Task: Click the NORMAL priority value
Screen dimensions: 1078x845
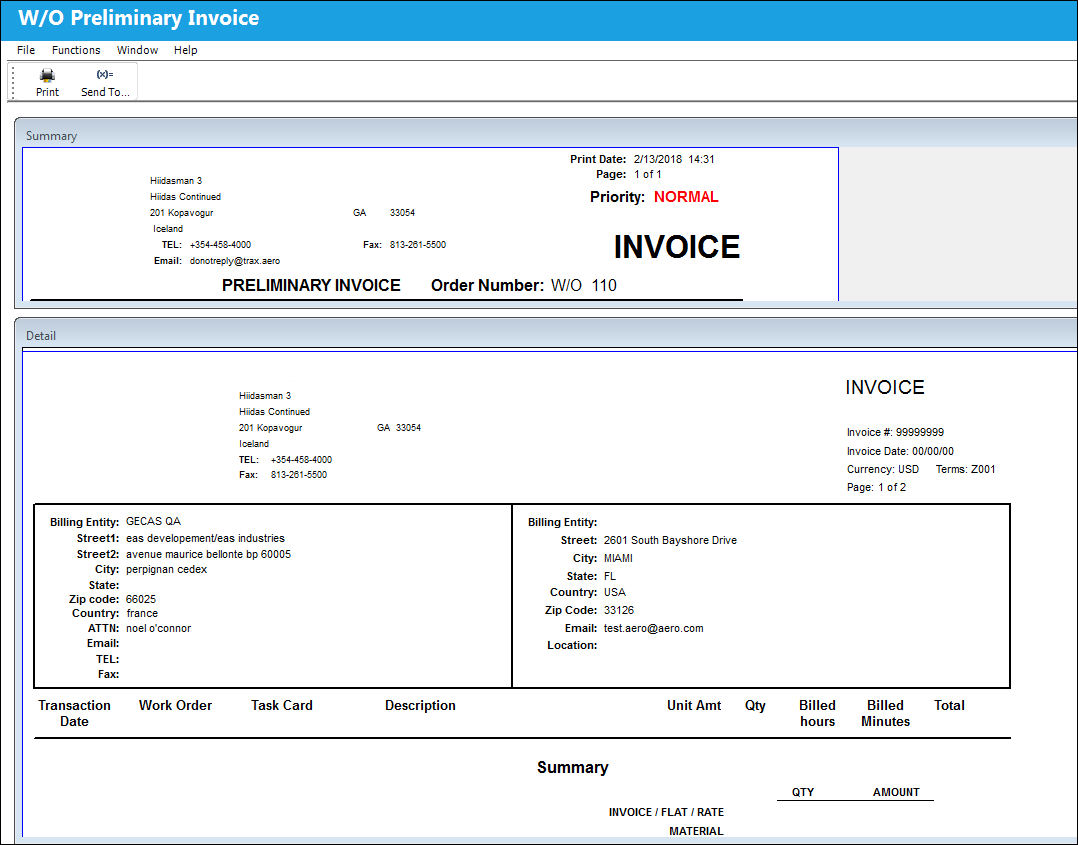Action: coord(685,197)
